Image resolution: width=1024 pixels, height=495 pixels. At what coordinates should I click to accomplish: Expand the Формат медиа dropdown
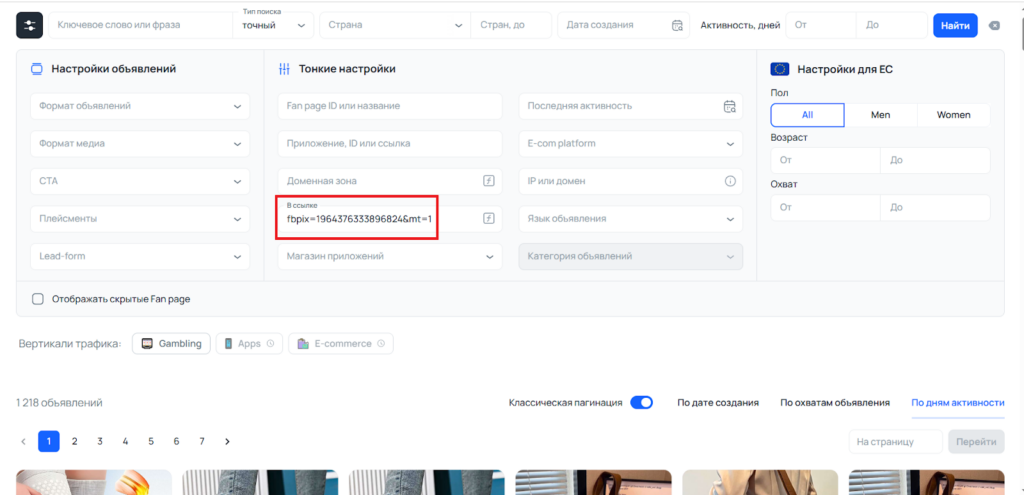[x=140, y=144]
